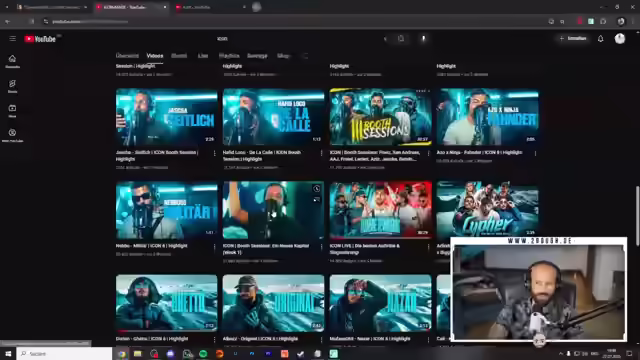Switch to the Live channel tab
The width and height of the screenshot is (640, 360).
[203, 56]
